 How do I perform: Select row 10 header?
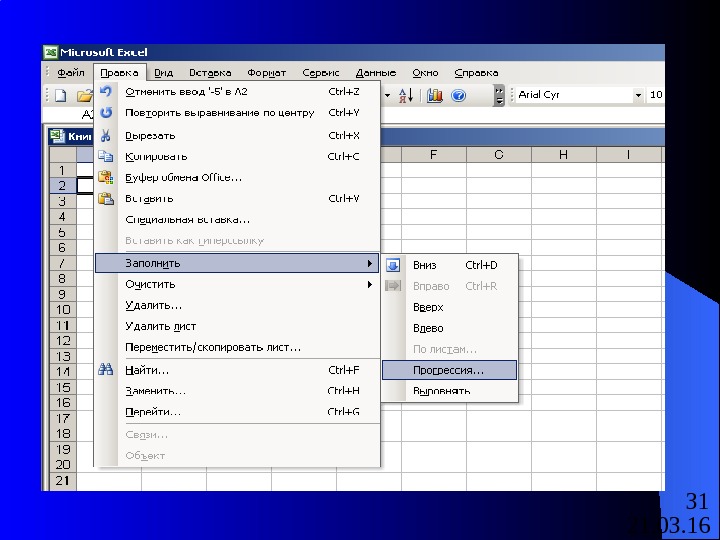point(63,309)
